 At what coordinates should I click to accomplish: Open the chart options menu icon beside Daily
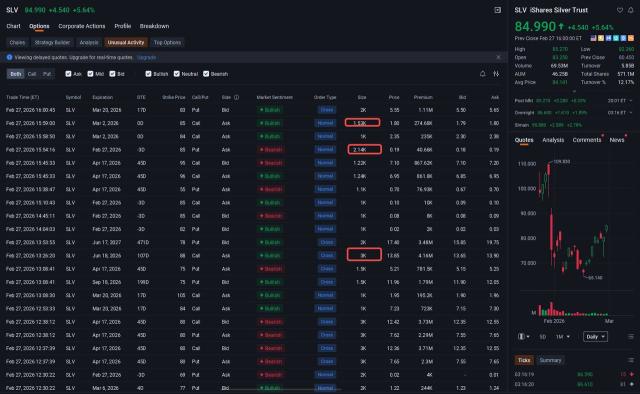631,336
